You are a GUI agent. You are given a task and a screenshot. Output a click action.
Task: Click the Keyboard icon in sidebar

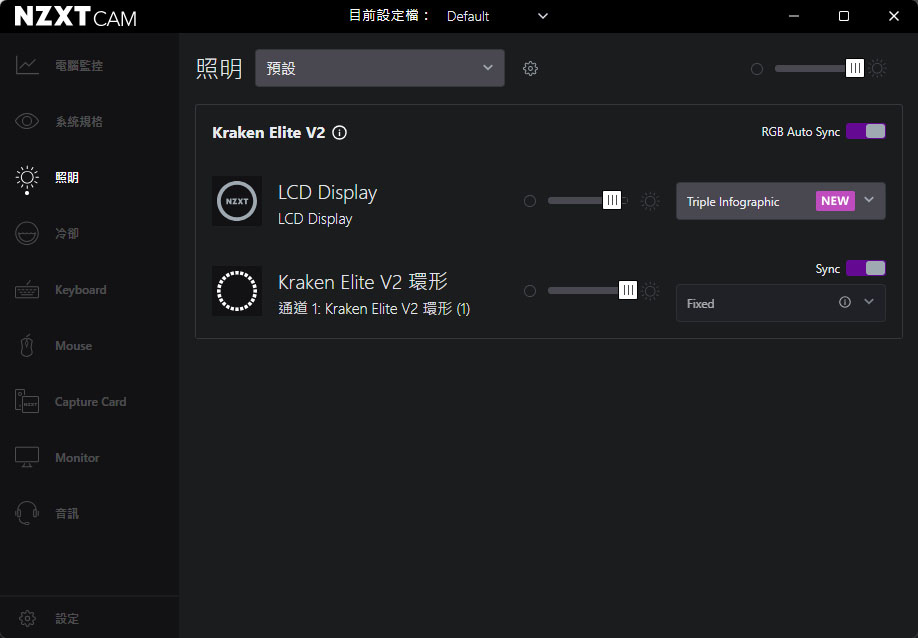27,290
